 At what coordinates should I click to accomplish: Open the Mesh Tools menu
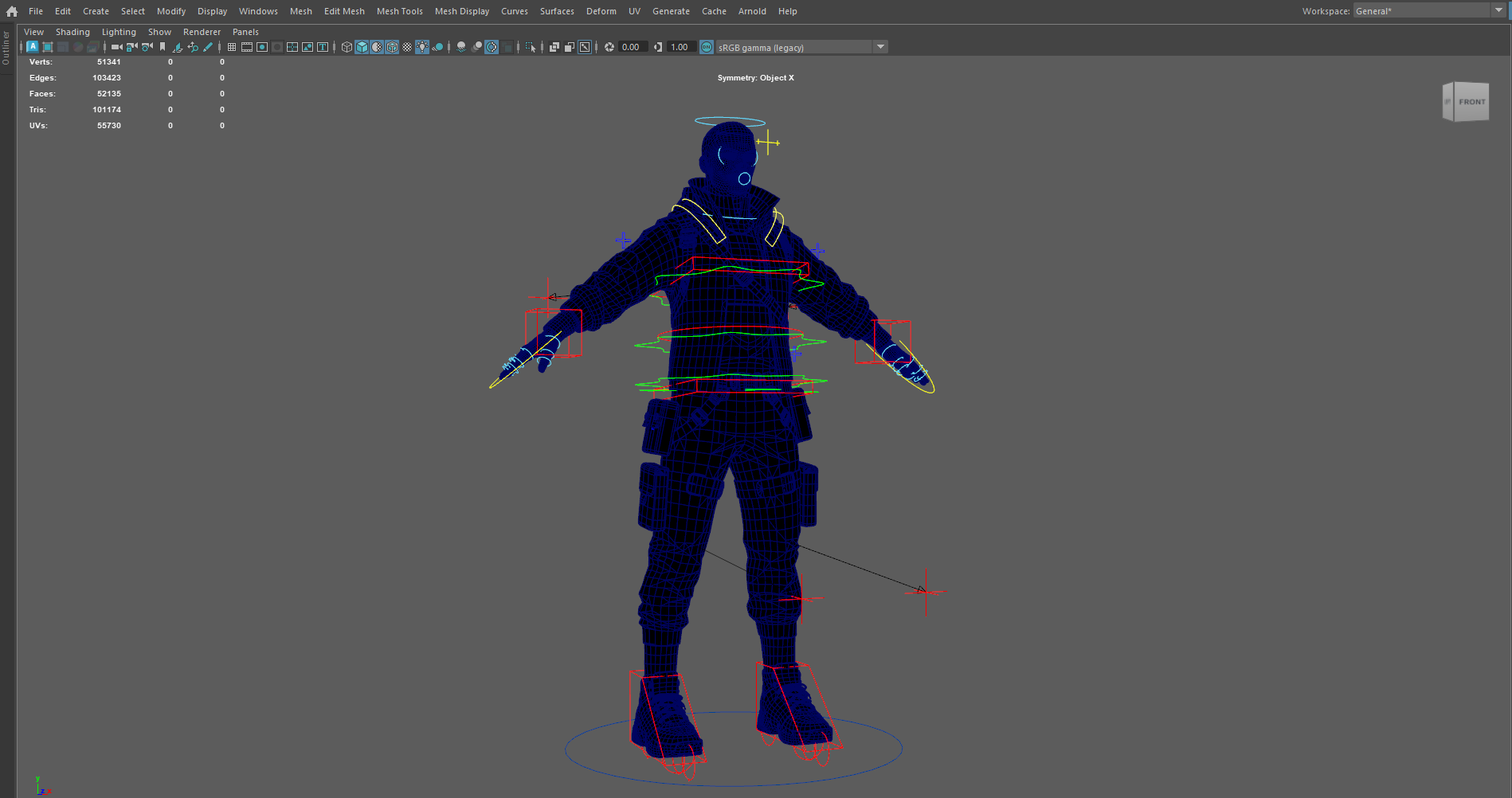400,11
